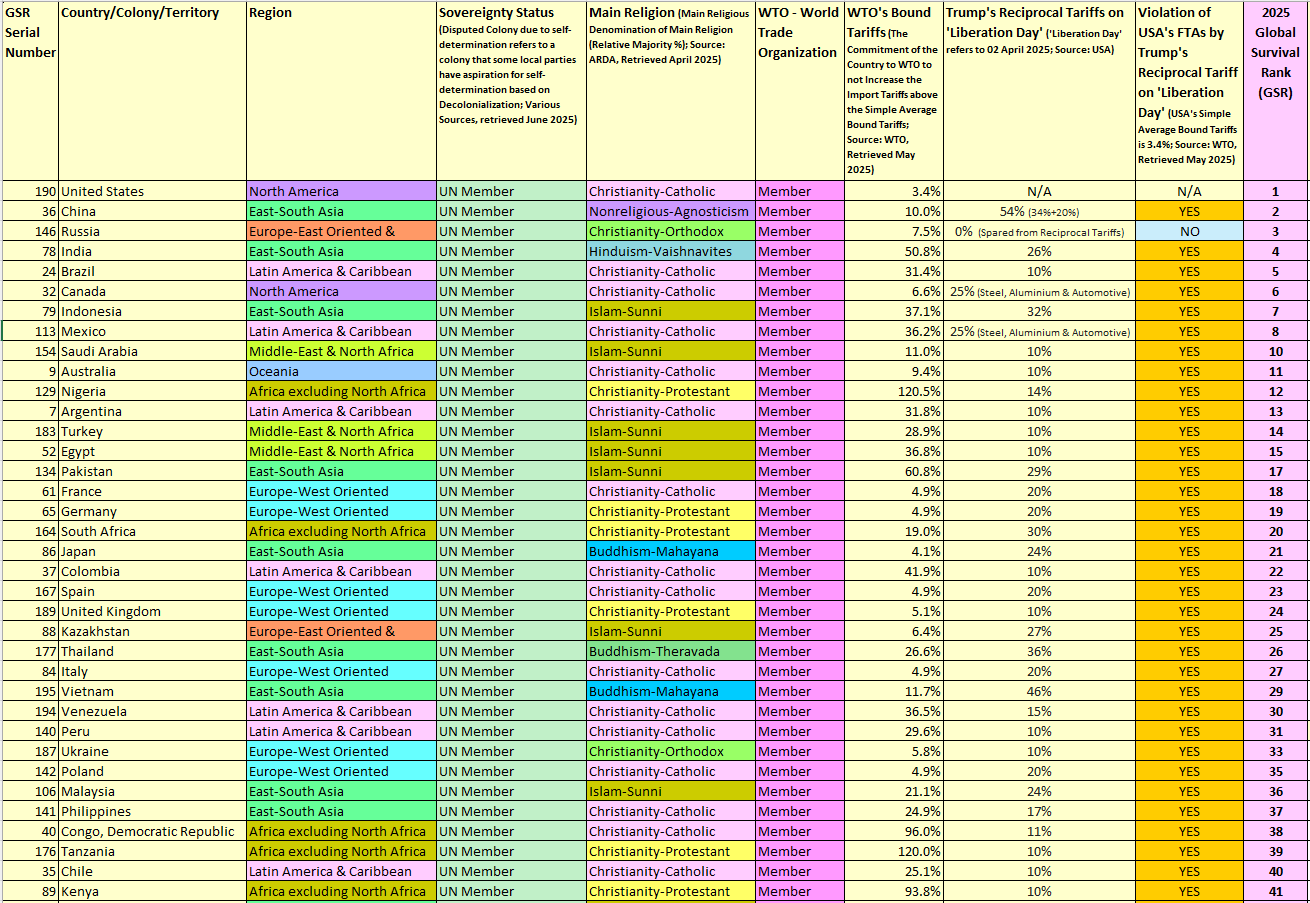Screen dimensions: 1310x903
Task: Select Peru's '29.6%' bound tariff cell
Action: (893, 731)
